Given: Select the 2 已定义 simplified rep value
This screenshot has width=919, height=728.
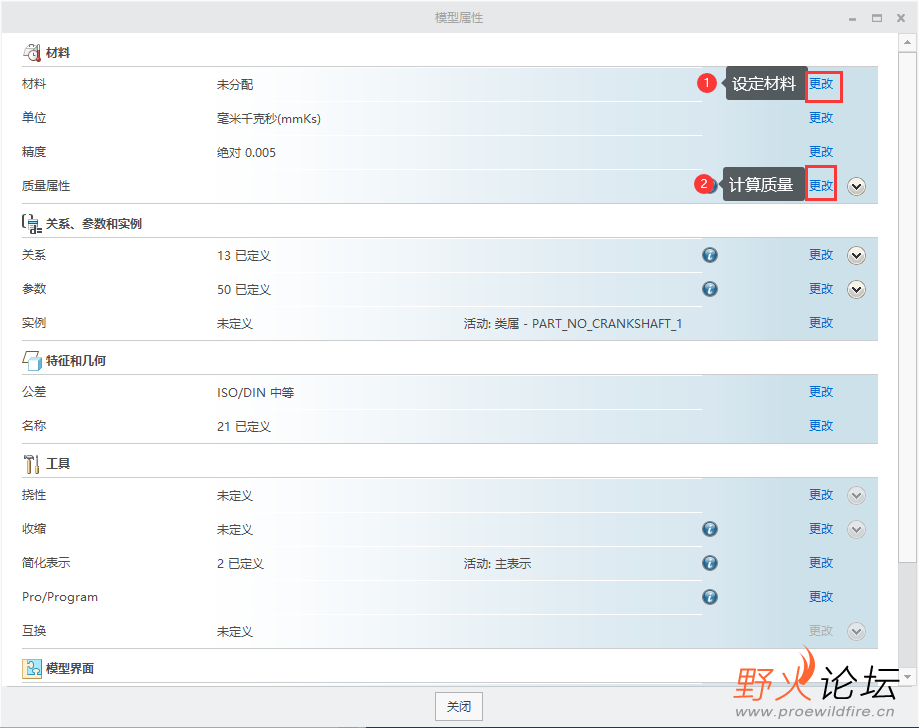Looking at the screenshot, I should [240, 563].
